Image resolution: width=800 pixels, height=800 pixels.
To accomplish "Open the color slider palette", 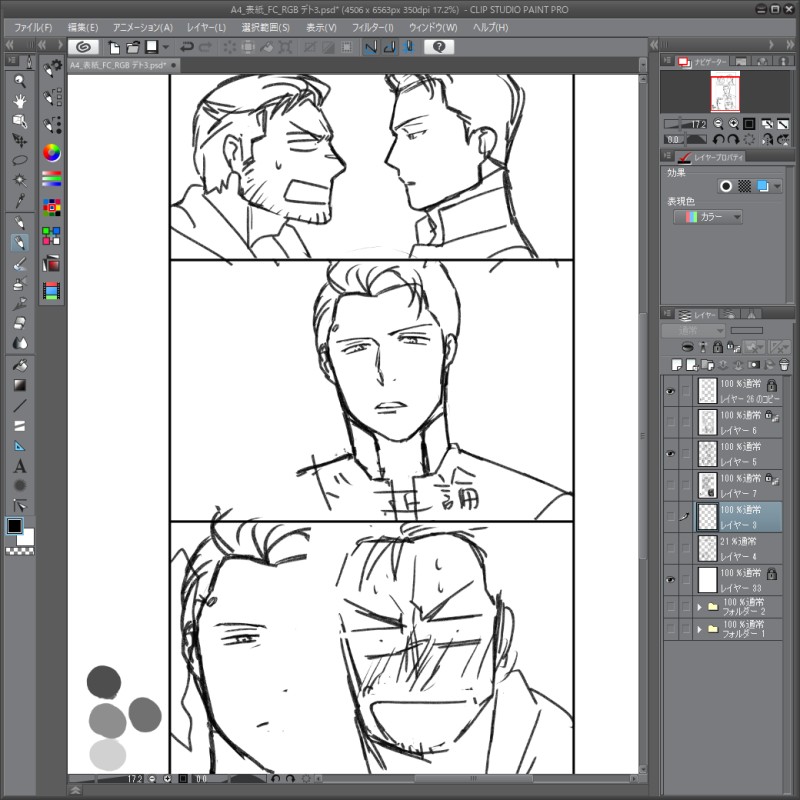I will [51, 179].
